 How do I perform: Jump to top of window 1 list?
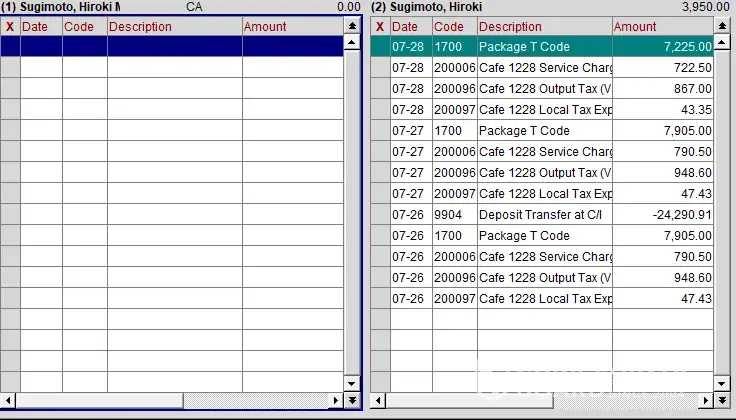pyautogui.click(x=352, y=27)
